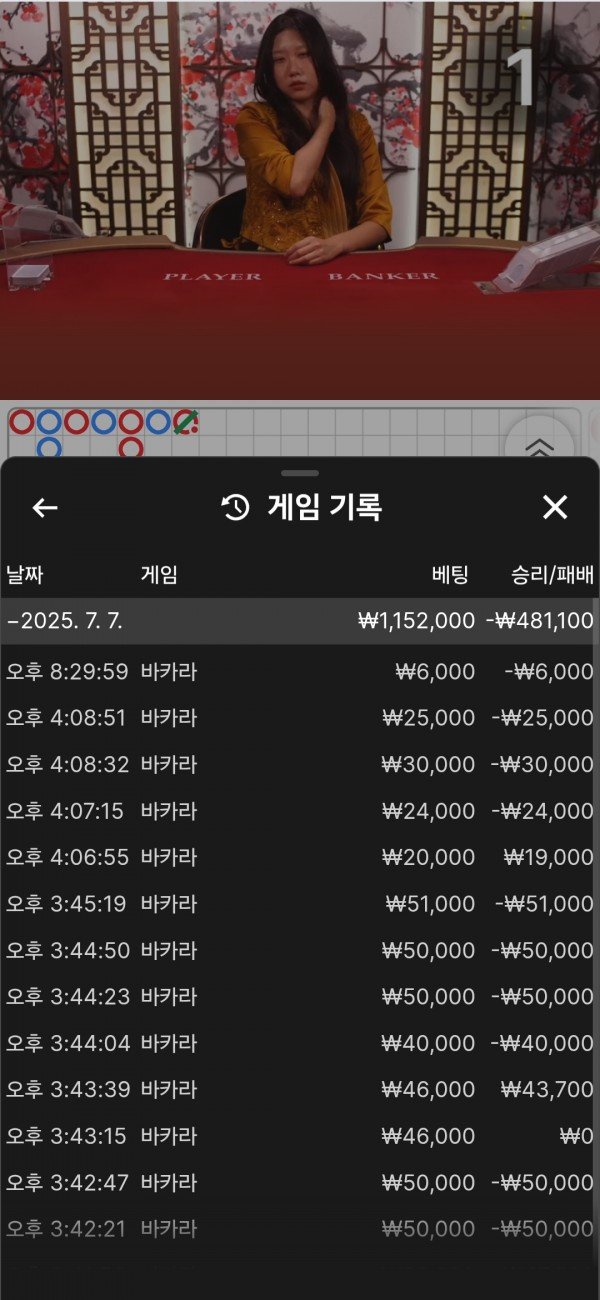Open the 오후 3:43:39 round with ₩43,700 win
The width and height of the screenshot is (600, 1300).
300,1090
